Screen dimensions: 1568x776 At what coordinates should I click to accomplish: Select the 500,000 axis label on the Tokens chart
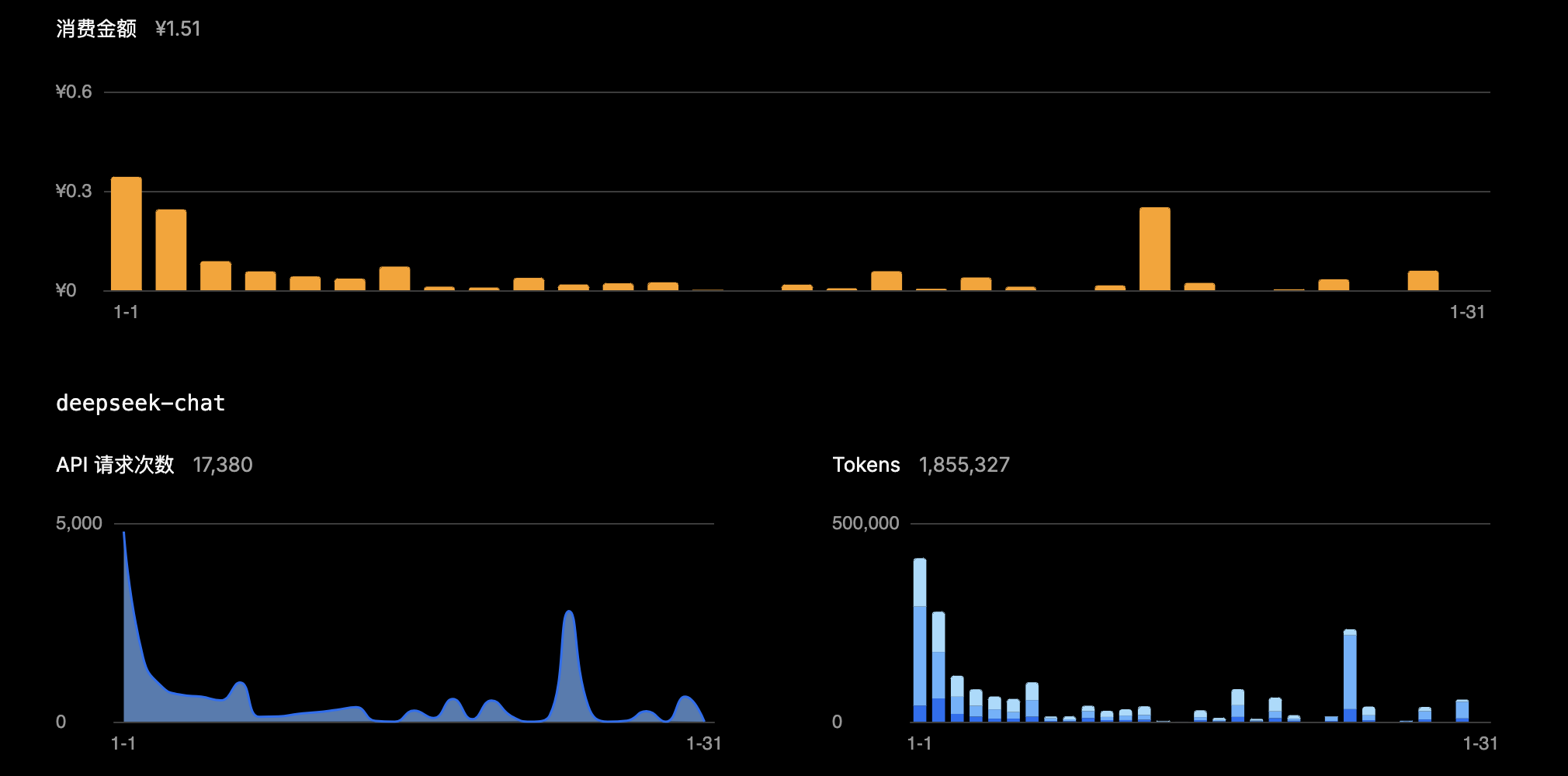coord(866,523)
